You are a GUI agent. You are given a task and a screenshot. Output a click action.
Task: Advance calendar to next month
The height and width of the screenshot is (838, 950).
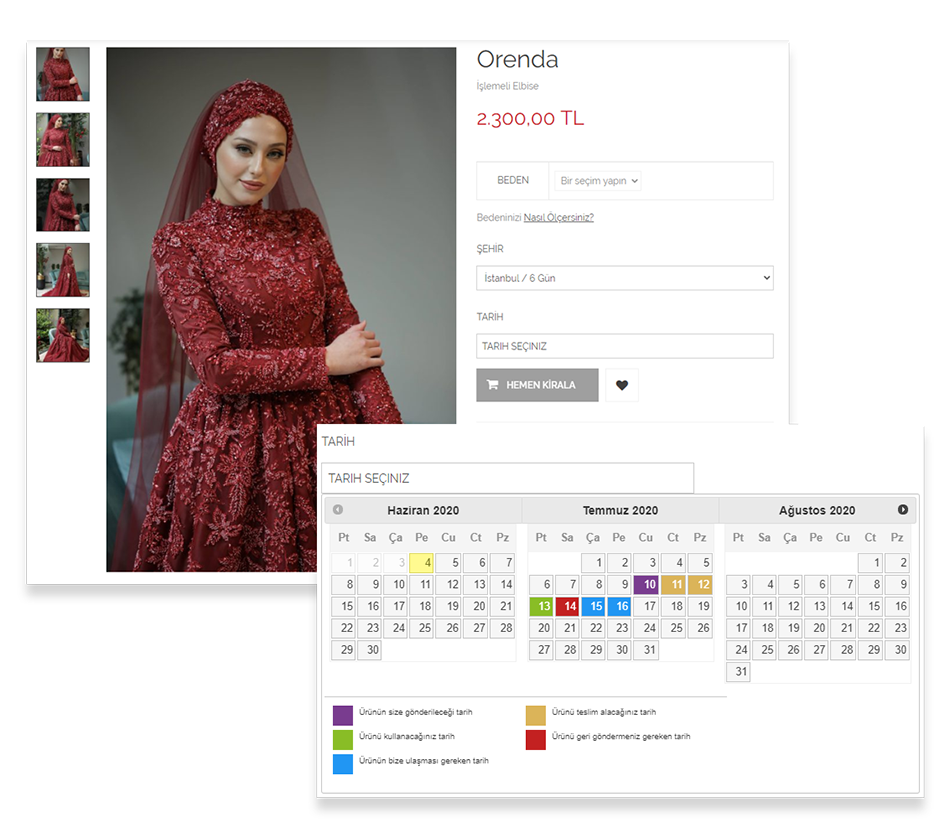coord(903,510)
